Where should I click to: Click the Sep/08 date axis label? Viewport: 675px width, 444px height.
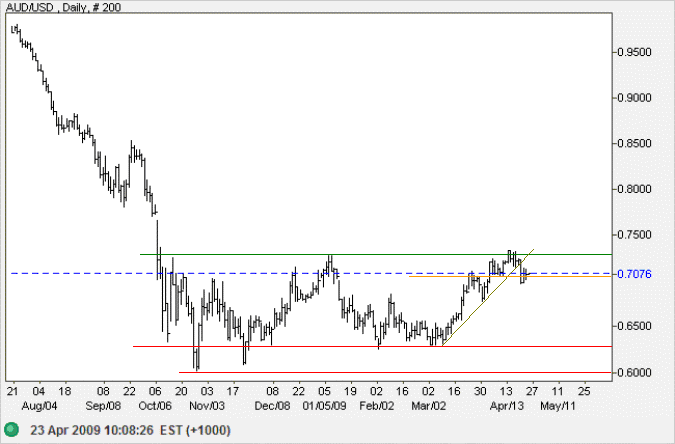tap(103, 406)
